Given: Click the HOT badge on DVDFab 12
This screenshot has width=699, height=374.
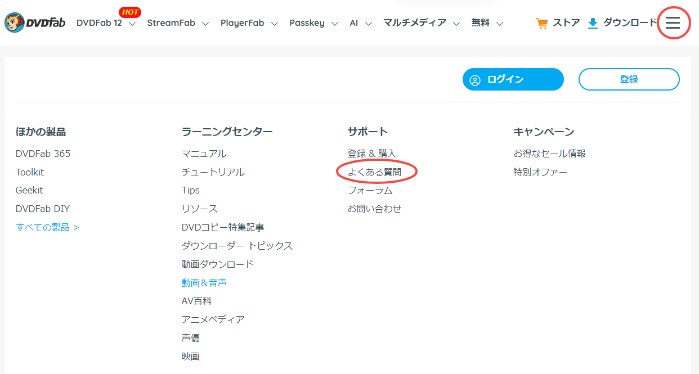Looking at the screenshot, I should click(130, 12).
